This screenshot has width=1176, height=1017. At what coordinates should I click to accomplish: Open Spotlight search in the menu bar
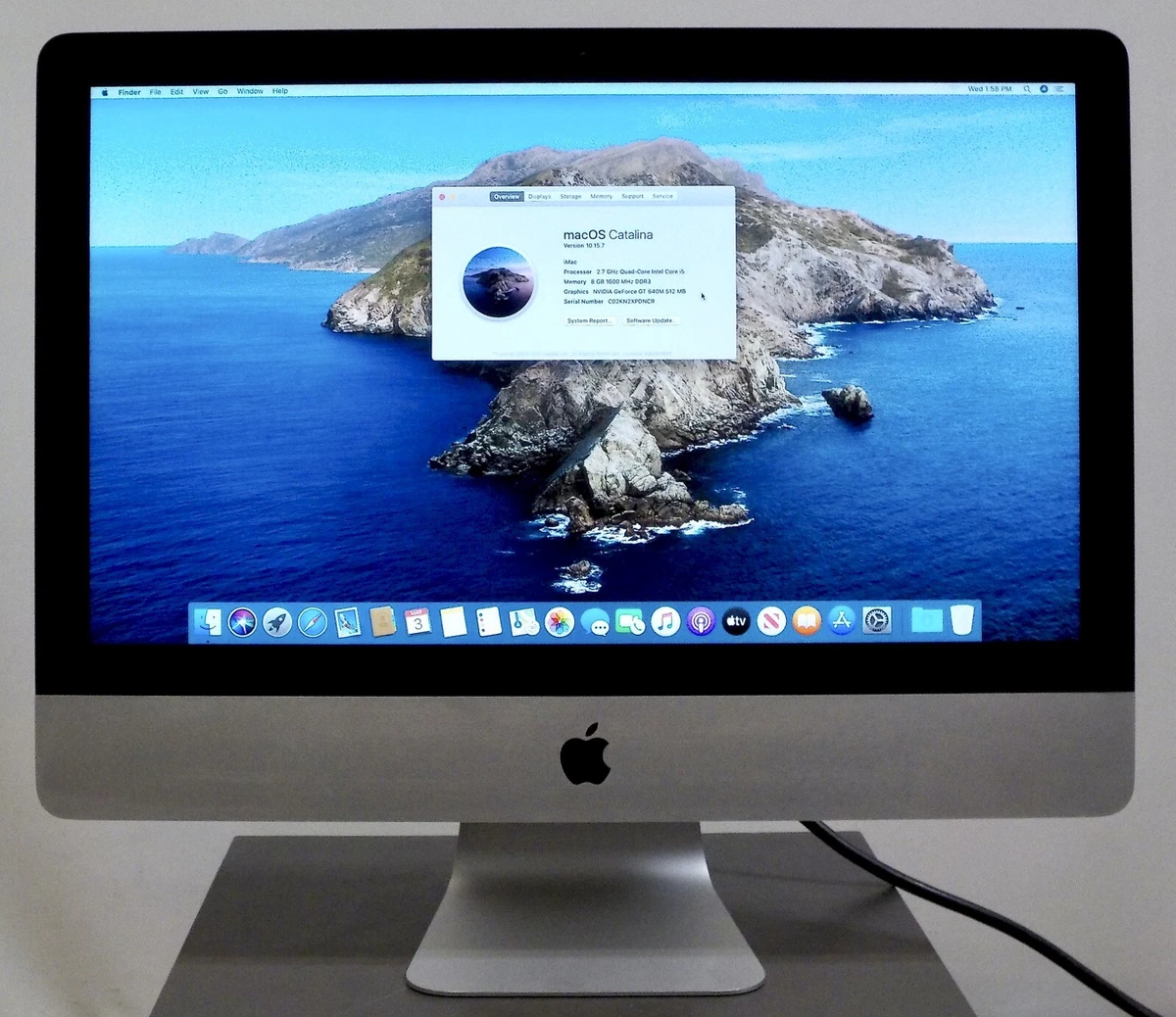1026,88
